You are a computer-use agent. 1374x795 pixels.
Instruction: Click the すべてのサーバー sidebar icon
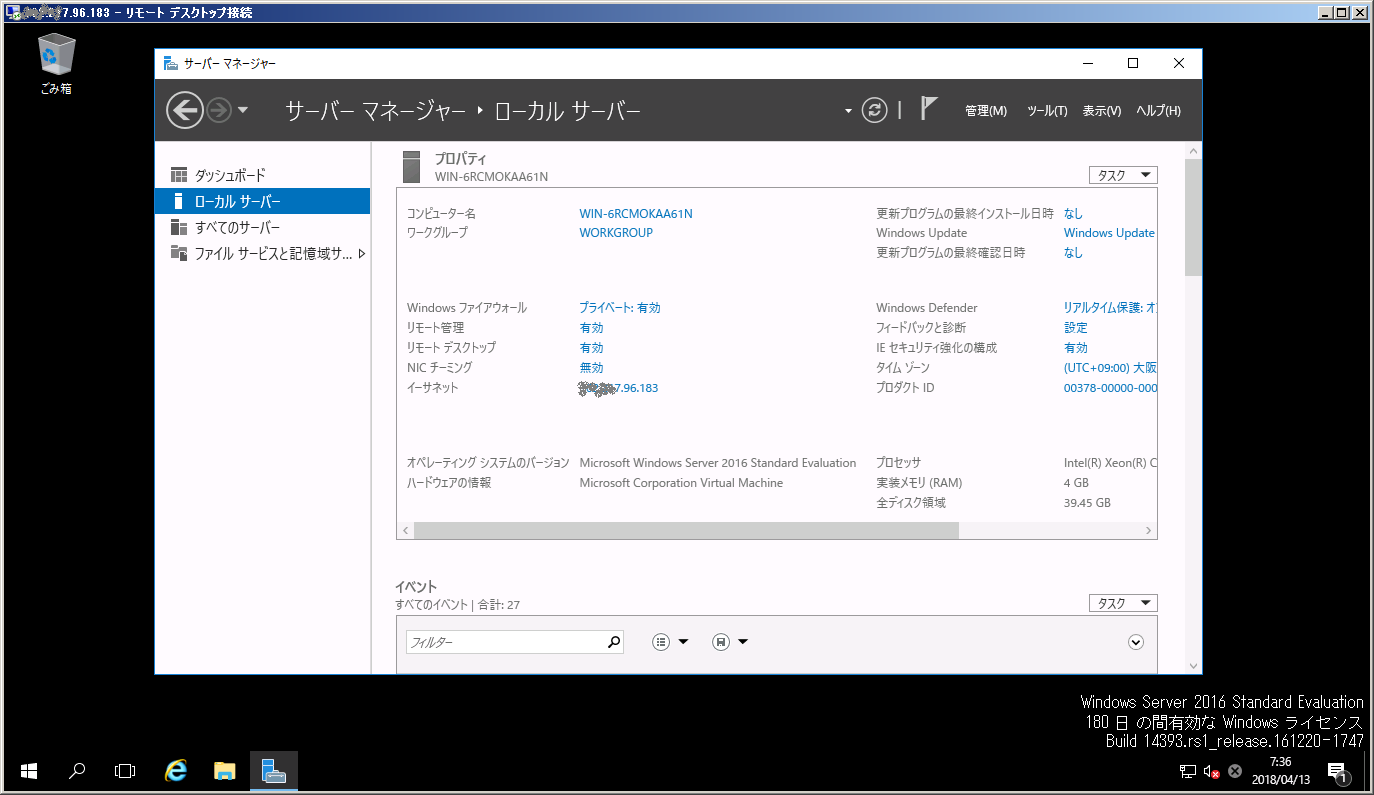(x=179, y=227)
